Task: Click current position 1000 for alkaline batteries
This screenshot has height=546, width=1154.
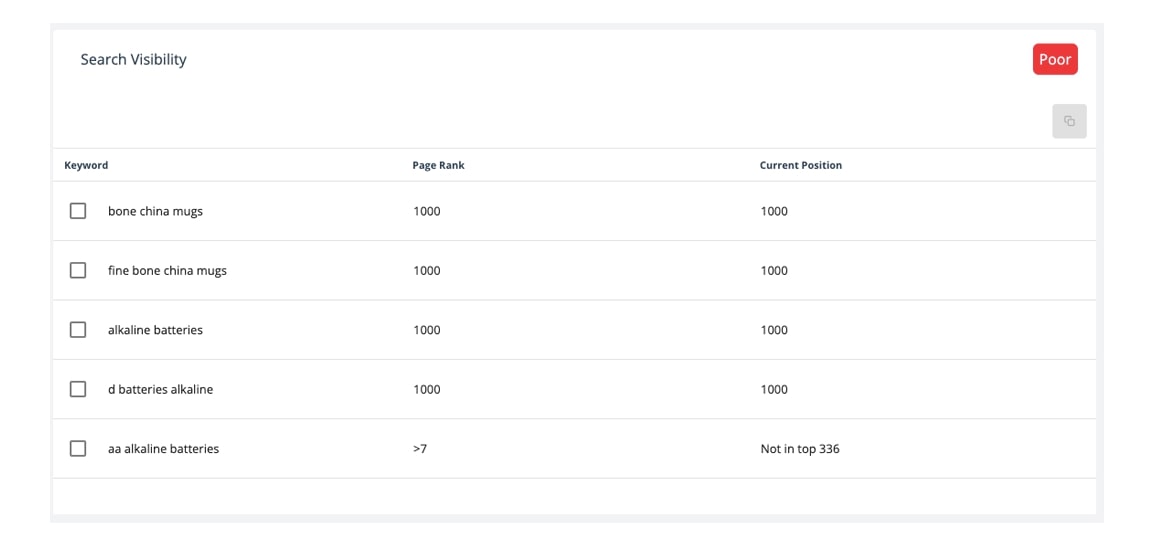Action: [774, 330]
